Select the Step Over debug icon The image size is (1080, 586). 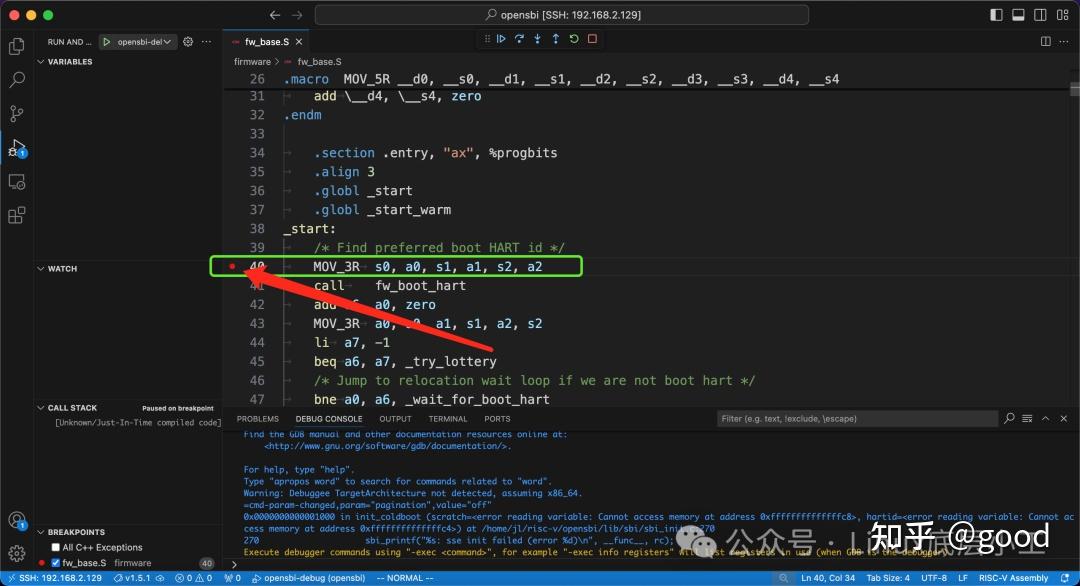point(518,38)
